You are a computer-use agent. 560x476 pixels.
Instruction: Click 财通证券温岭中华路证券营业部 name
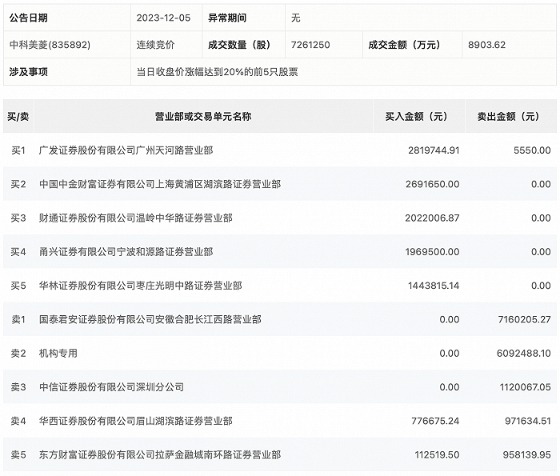(x=136, y=218)
